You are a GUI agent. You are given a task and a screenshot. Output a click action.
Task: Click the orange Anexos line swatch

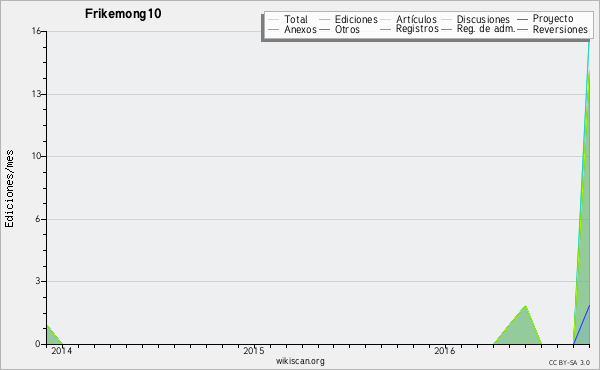(x=273, y=29)
